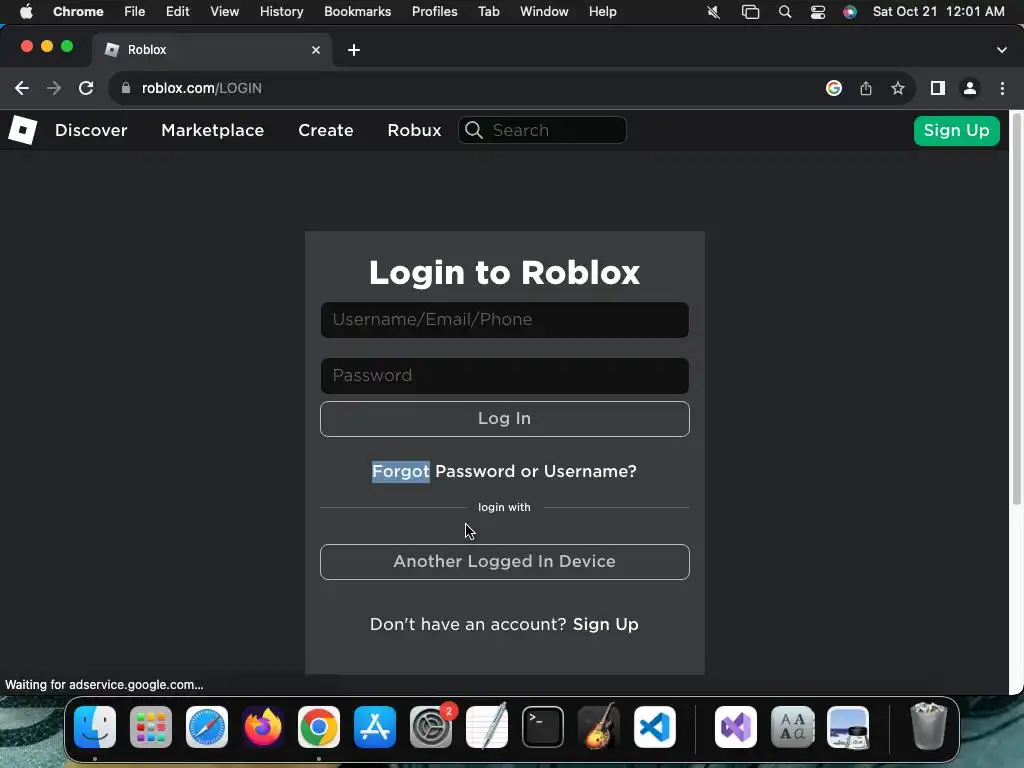Focus the Username/Email/Phone field

505,320
